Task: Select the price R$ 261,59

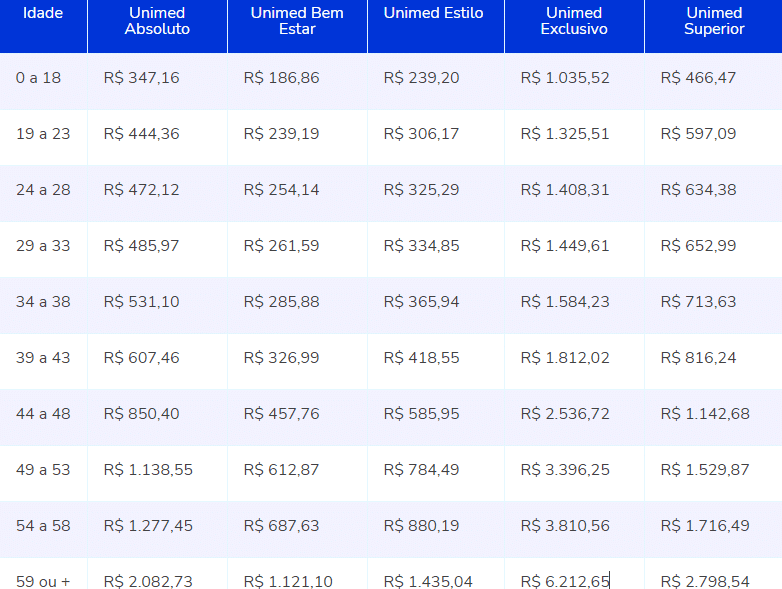Action: tap(282, 245)
